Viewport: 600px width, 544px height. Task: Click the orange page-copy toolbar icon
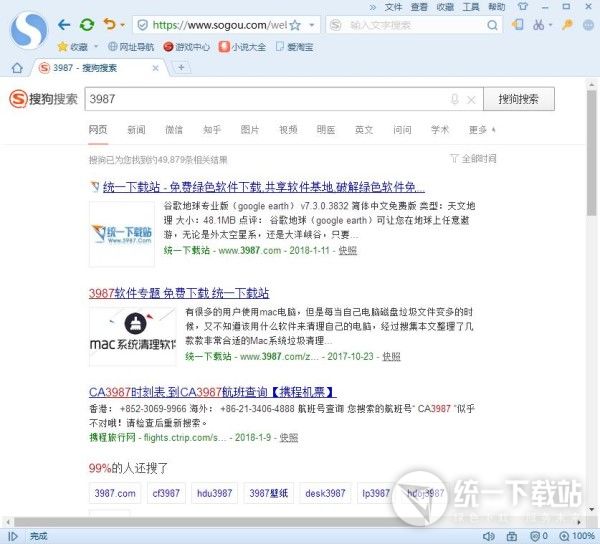(518, 25)
